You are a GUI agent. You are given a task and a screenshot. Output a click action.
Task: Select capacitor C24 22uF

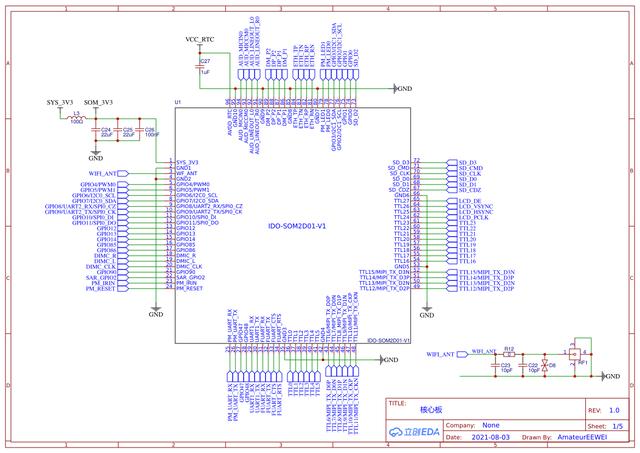point(96,130)
